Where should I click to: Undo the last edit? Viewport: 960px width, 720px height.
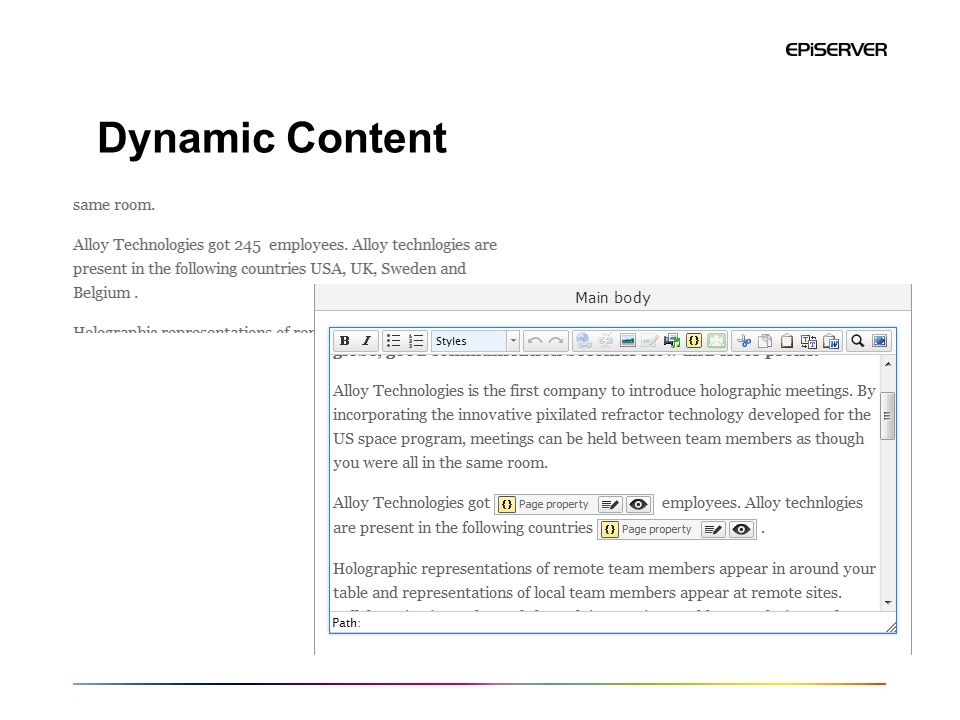click(534, 341)
